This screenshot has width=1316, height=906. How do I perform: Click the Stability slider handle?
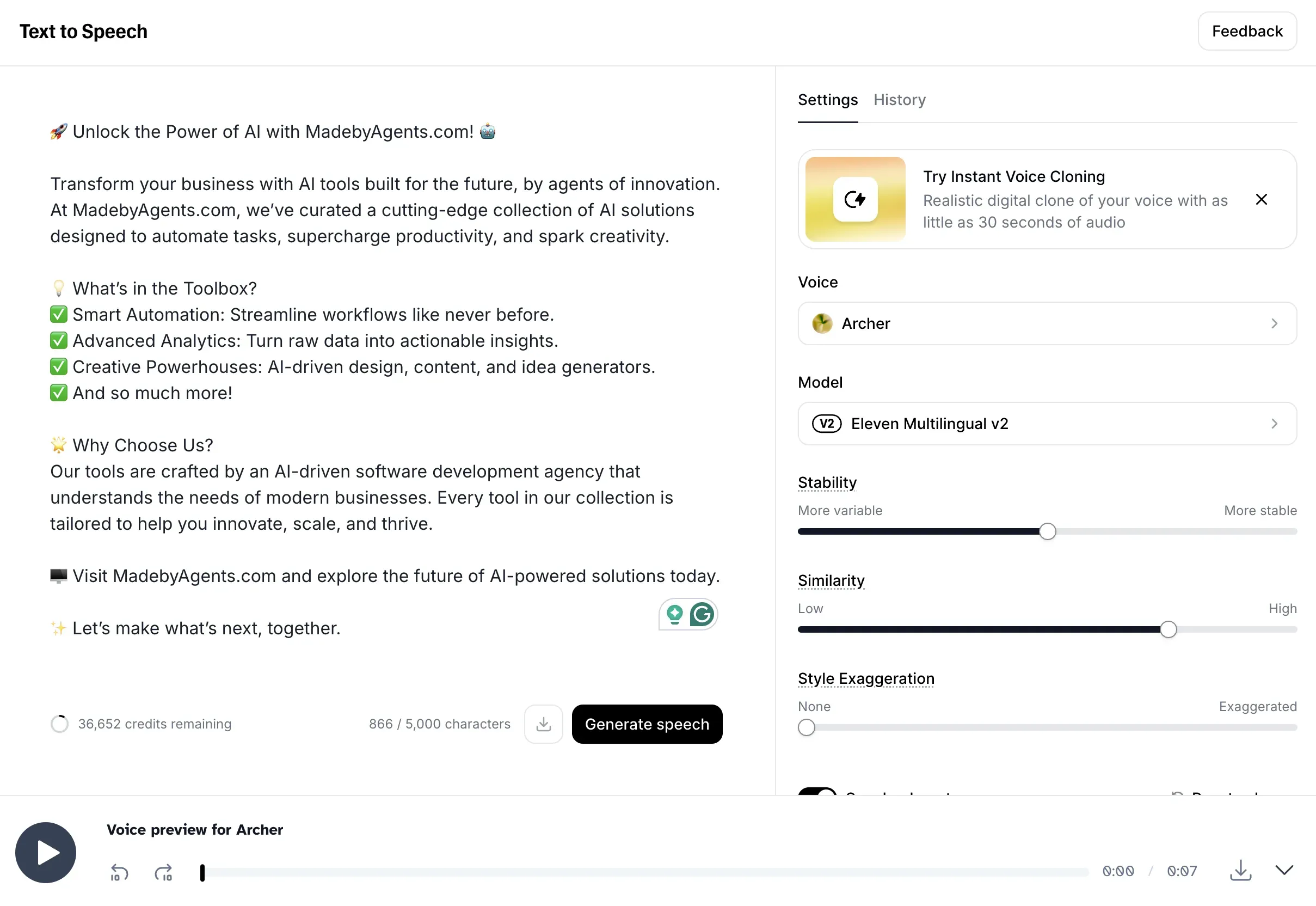[x=1047, y=531]
